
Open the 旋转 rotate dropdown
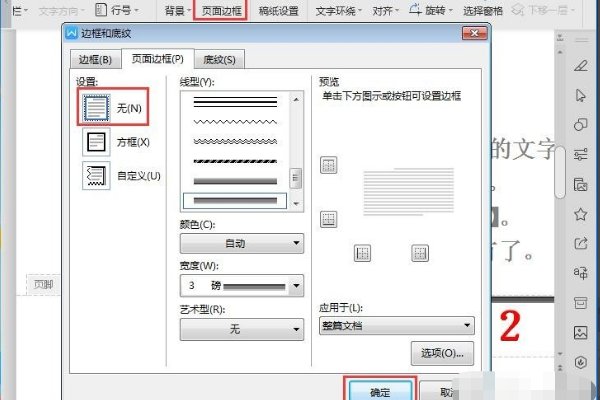coord(431,10)
